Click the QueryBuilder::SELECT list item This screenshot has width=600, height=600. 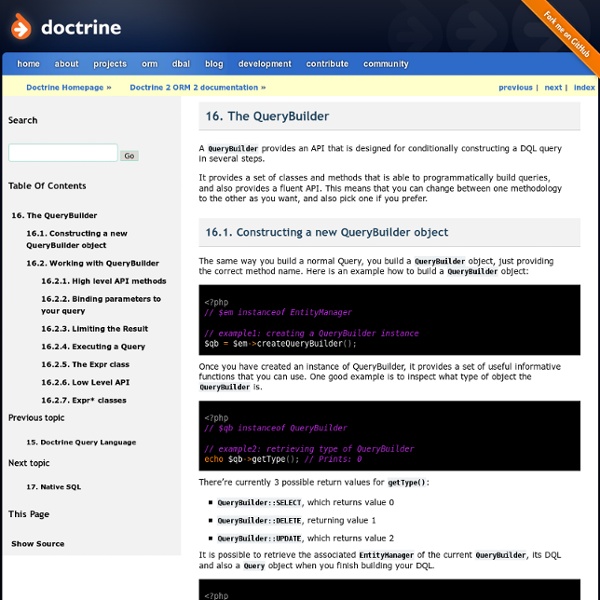(305, 502)
